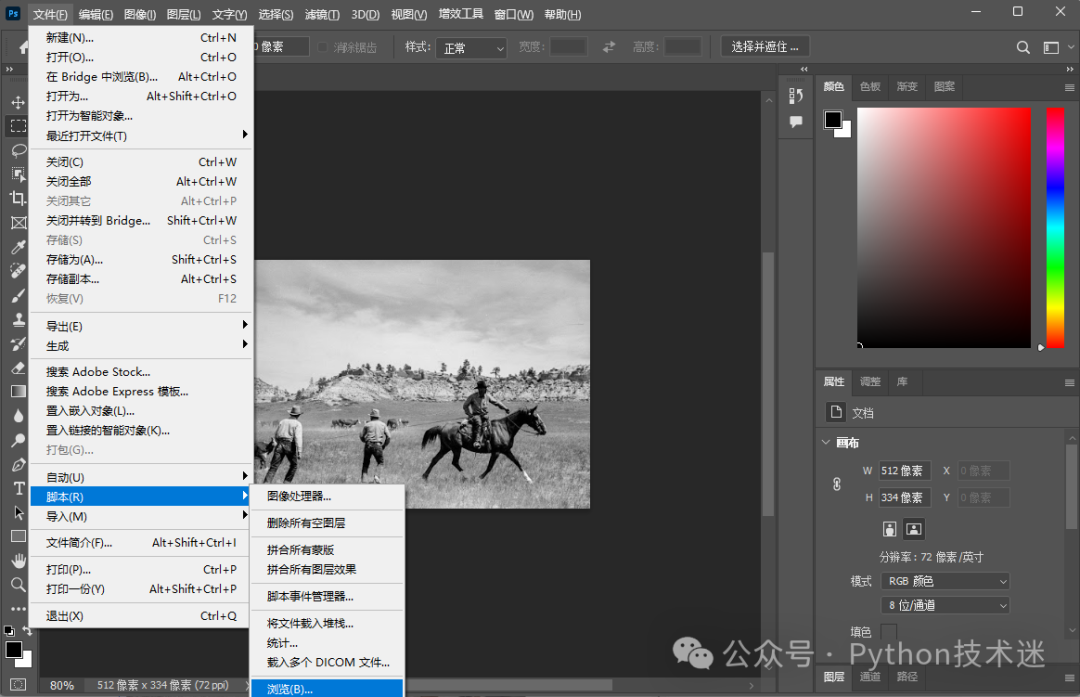Expand the 最近打开文件 submenu
The height and width of the screenshot is (697, 1080).
142,136
